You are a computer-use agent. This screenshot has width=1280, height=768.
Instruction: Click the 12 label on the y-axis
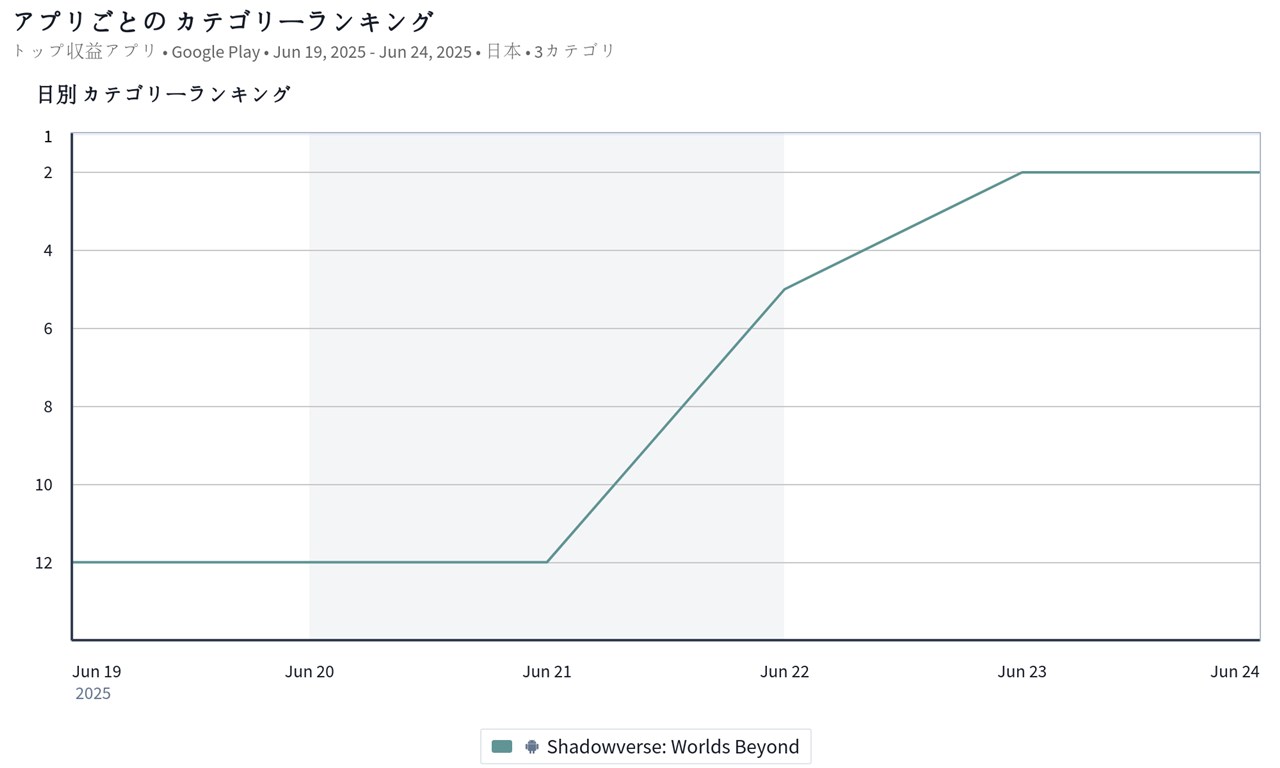(x=44, y=562)
